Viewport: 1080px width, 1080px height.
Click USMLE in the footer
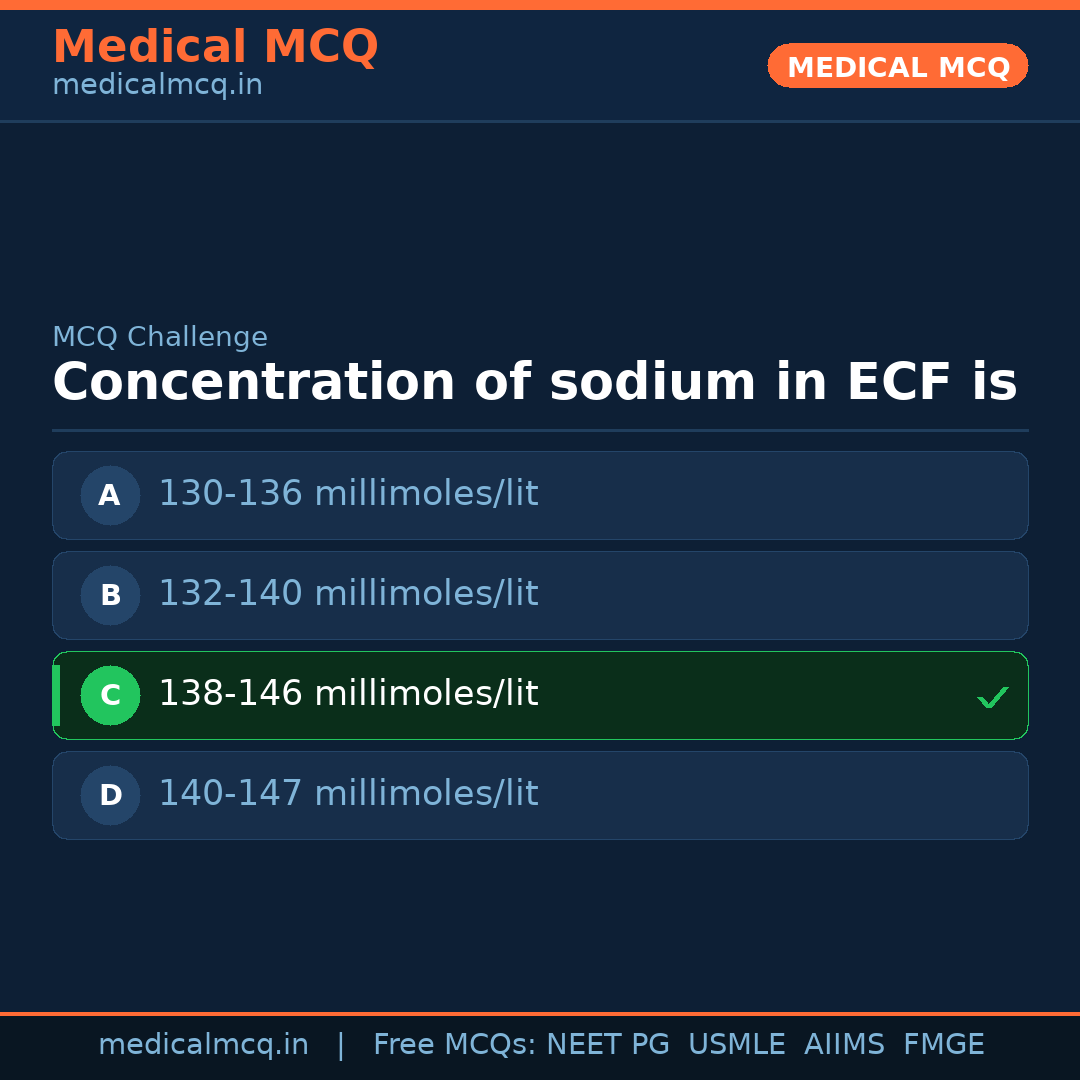736,1045
